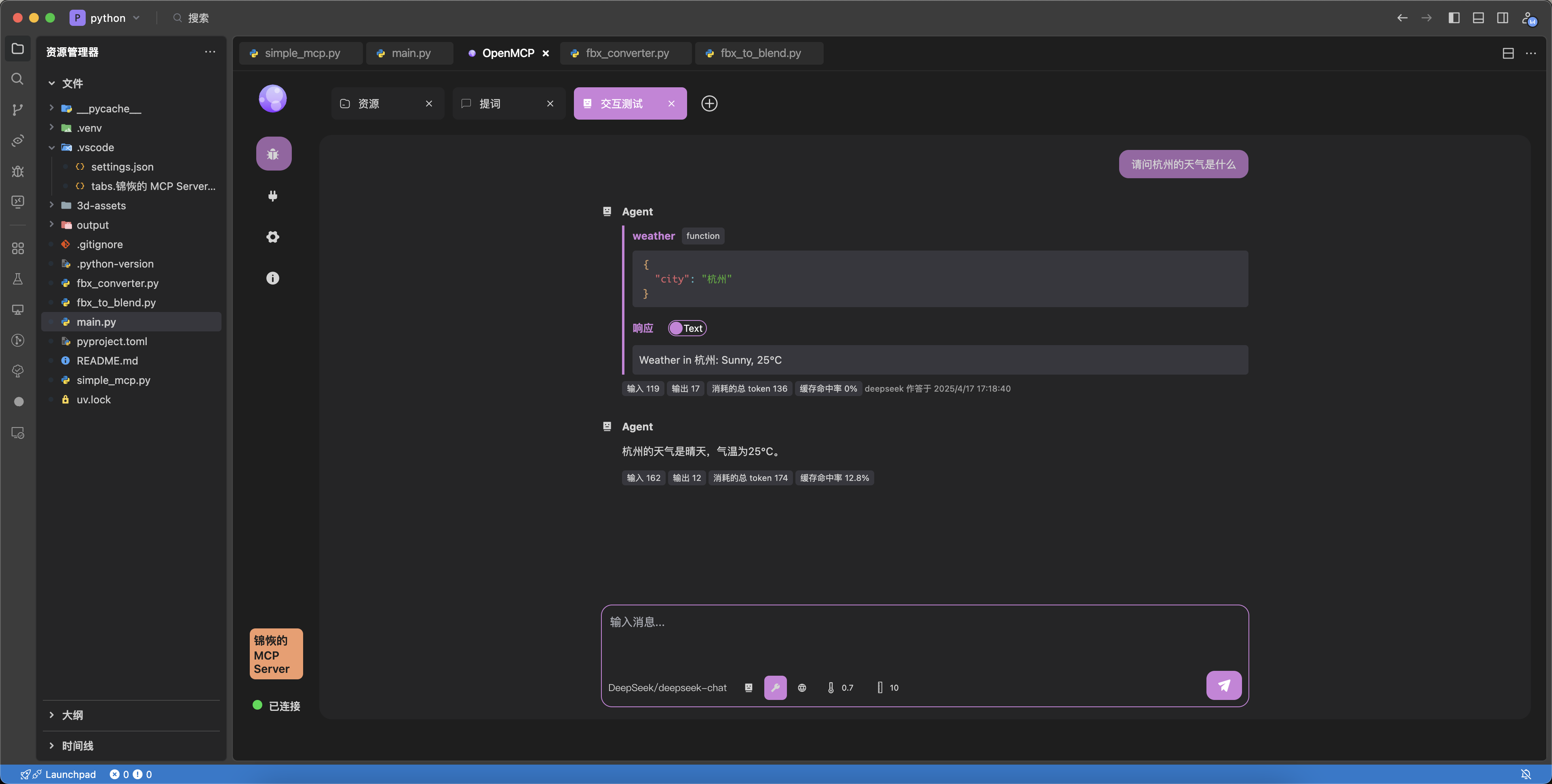Click the system prompt robot icon beside model name
This screenshot has height=784, width=1552.
click(x=748, y=687)
